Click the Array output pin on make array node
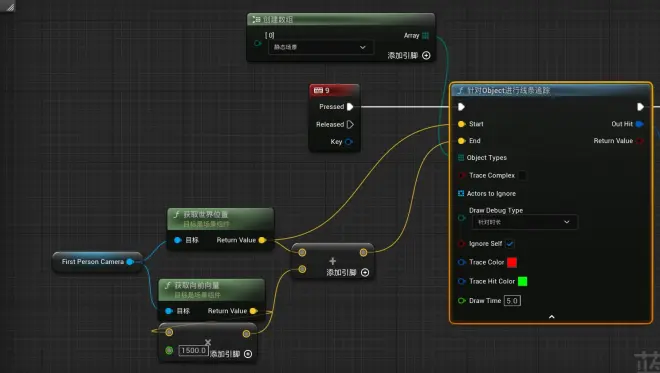 point(426,36)
